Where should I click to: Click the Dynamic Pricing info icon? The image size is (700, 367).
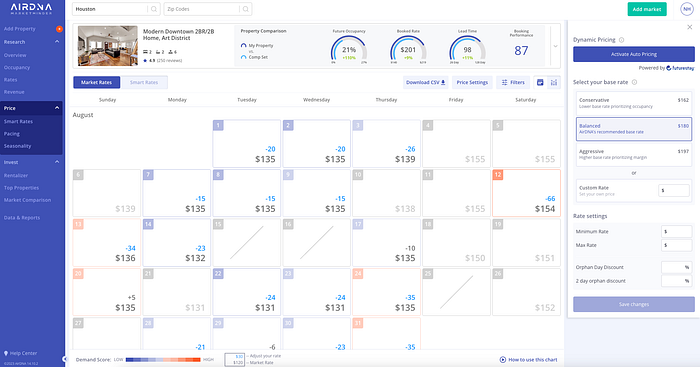coord(621,40)
